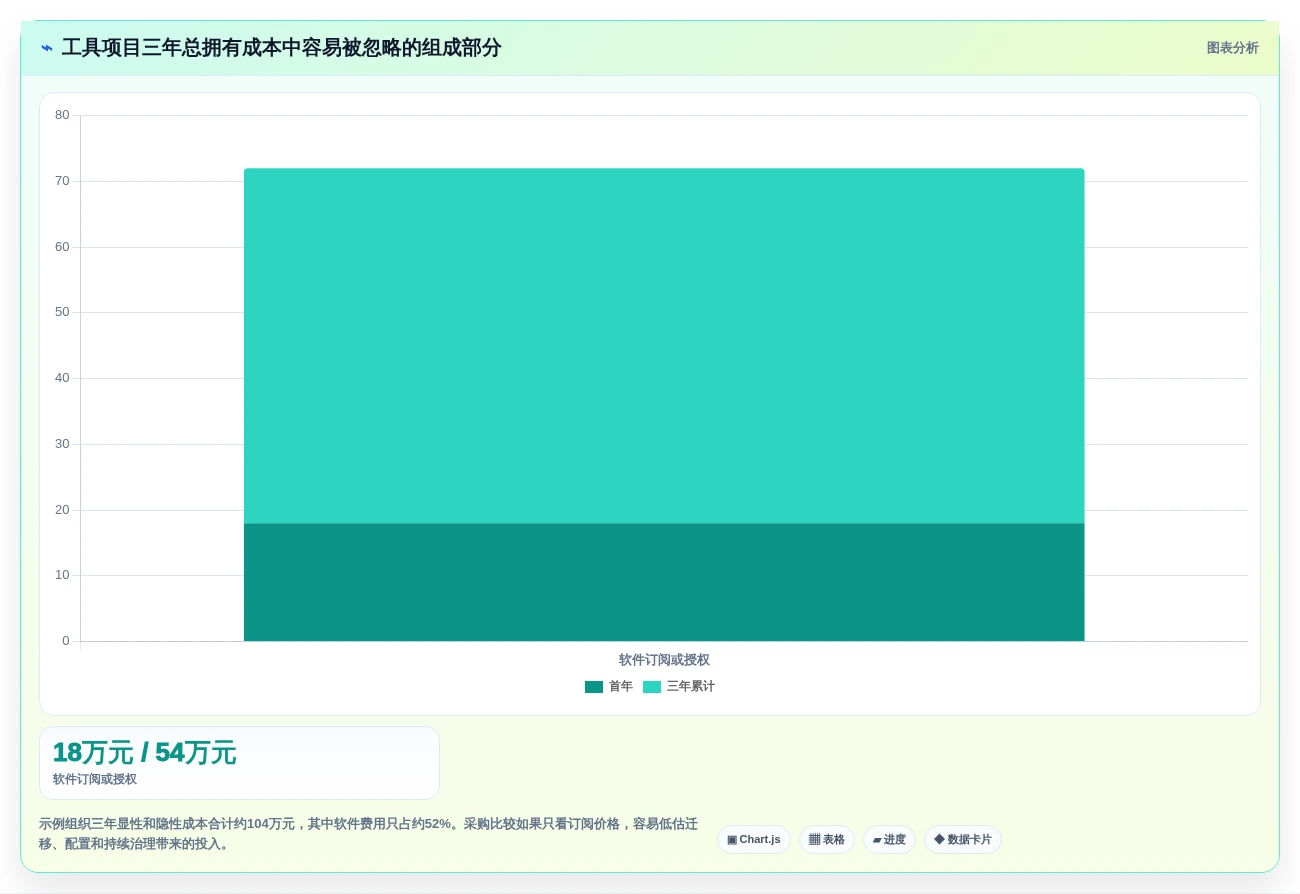Click the summary paragraph about 104万元
Screen dimensions: 1300x894
[x=368, y=834]
